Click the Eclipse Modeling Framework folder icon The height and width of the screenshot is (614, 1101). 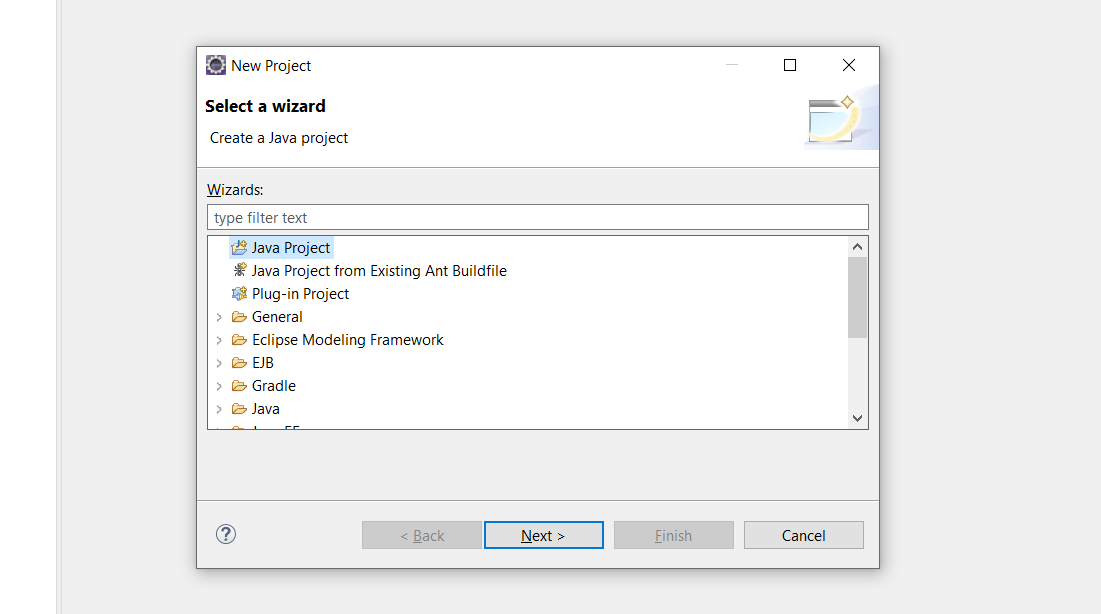(239, 340)
